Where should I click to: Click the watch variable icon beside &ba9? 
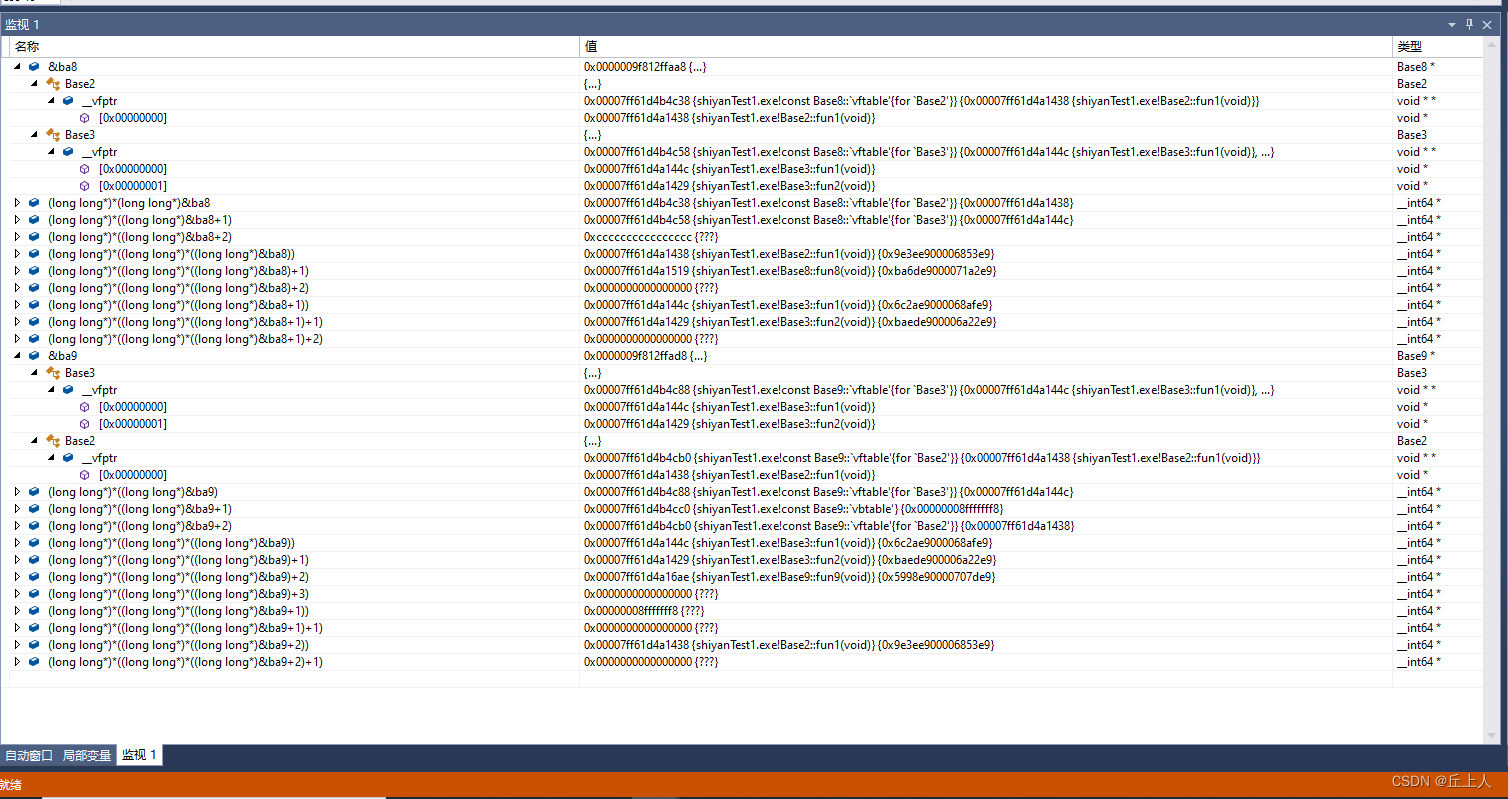[33, 355]
